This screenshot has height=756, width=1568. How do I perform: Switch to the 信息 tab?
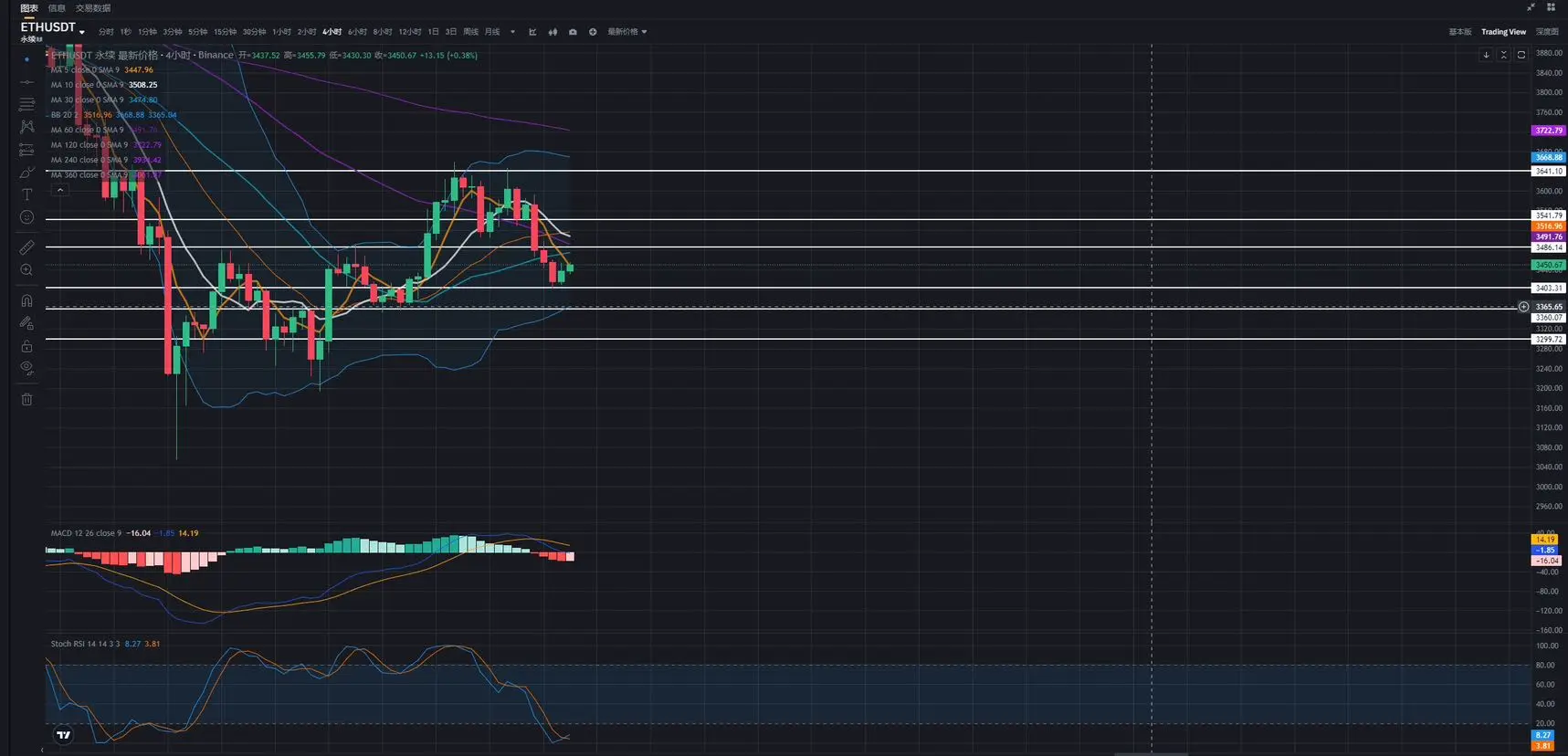57,8
